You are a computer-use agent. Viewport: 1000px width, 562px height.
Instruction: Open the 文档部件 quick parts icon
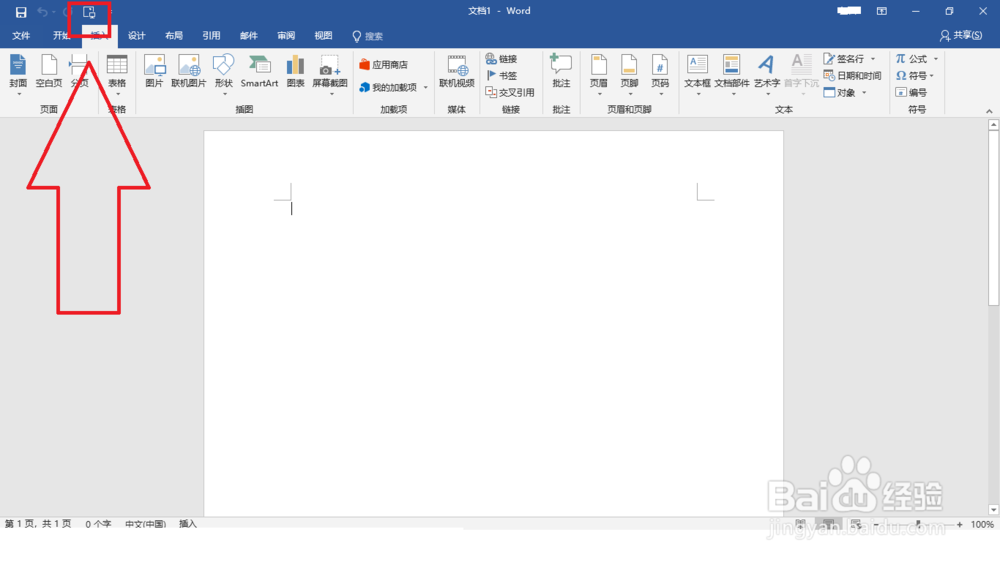(732, 71)
